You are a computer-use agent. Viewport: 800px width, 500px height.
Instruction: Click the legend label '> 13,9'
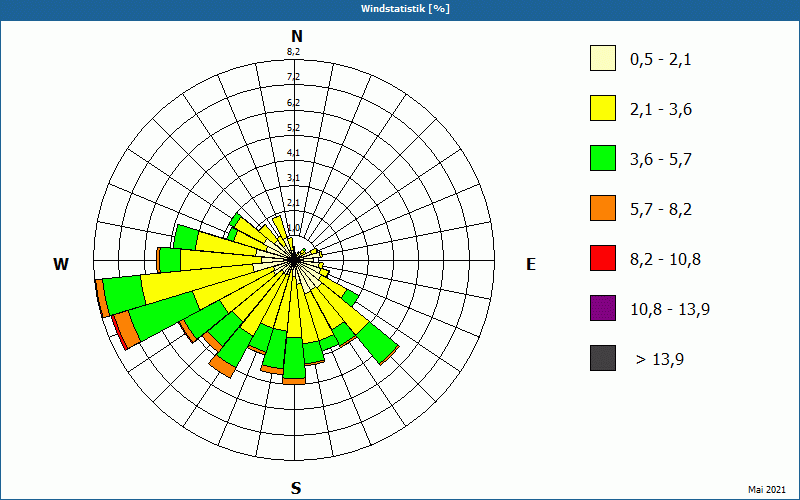[x=660, y=360]
